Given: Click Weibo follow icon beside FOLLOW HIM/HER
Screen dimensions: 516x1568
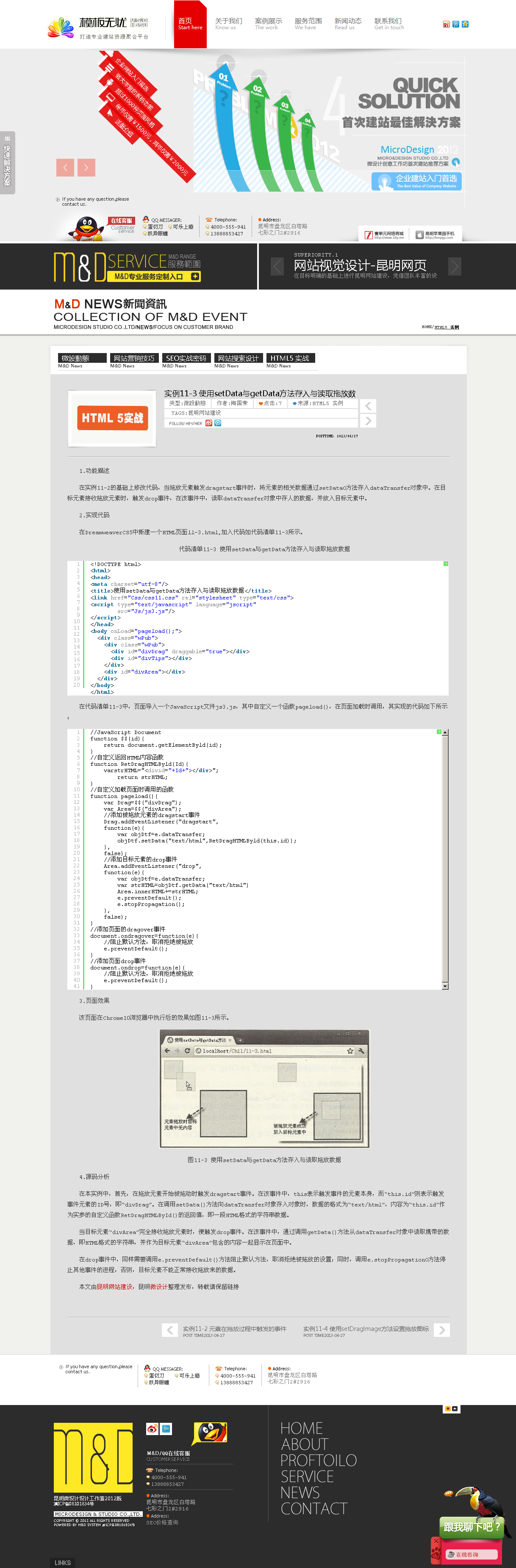Looking at the screenshot, I should 209,423.
